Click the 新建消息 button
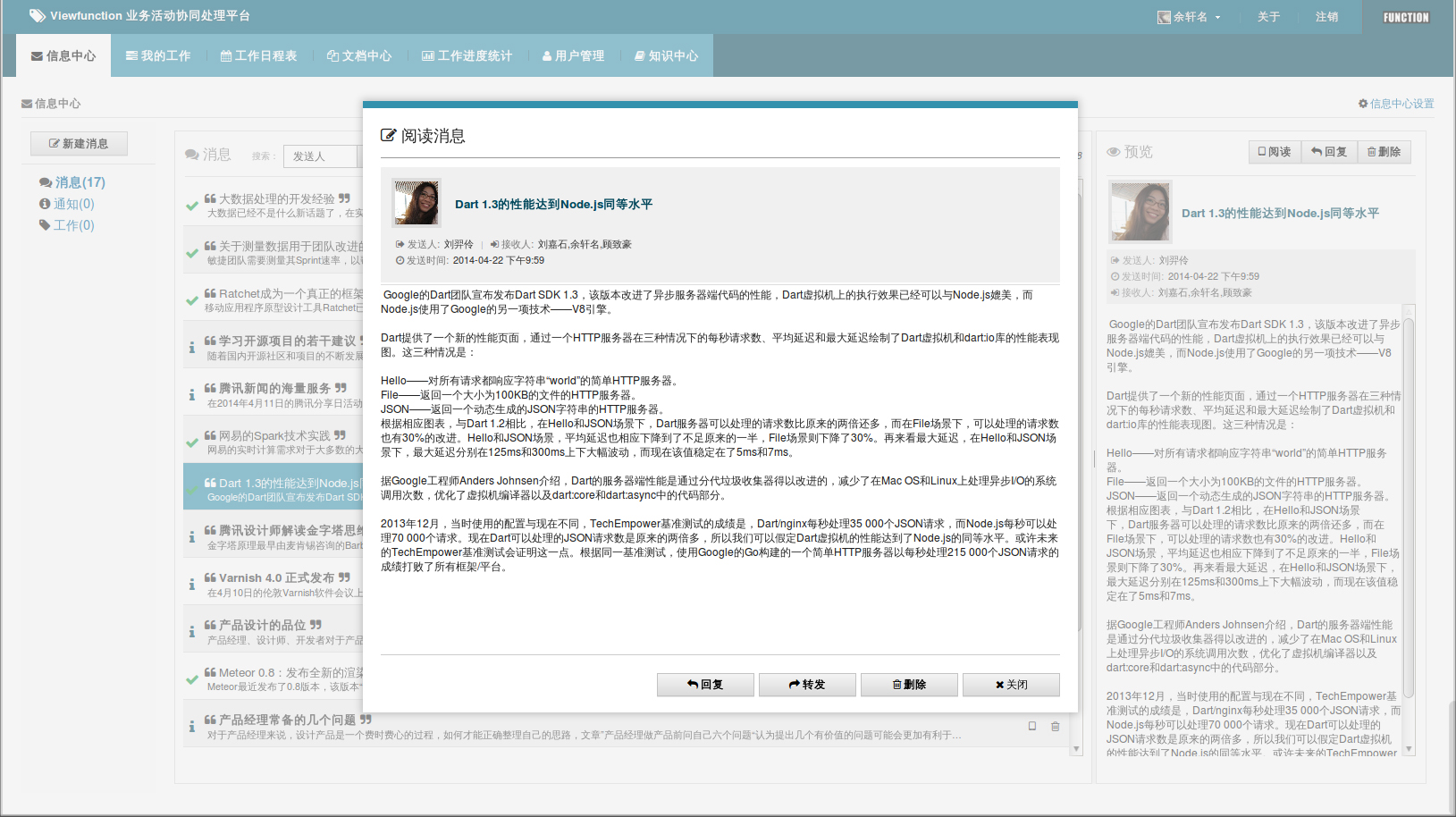The width and height of the screenshot is (1456, 817). pyautogui.click(x=79, y=143)
